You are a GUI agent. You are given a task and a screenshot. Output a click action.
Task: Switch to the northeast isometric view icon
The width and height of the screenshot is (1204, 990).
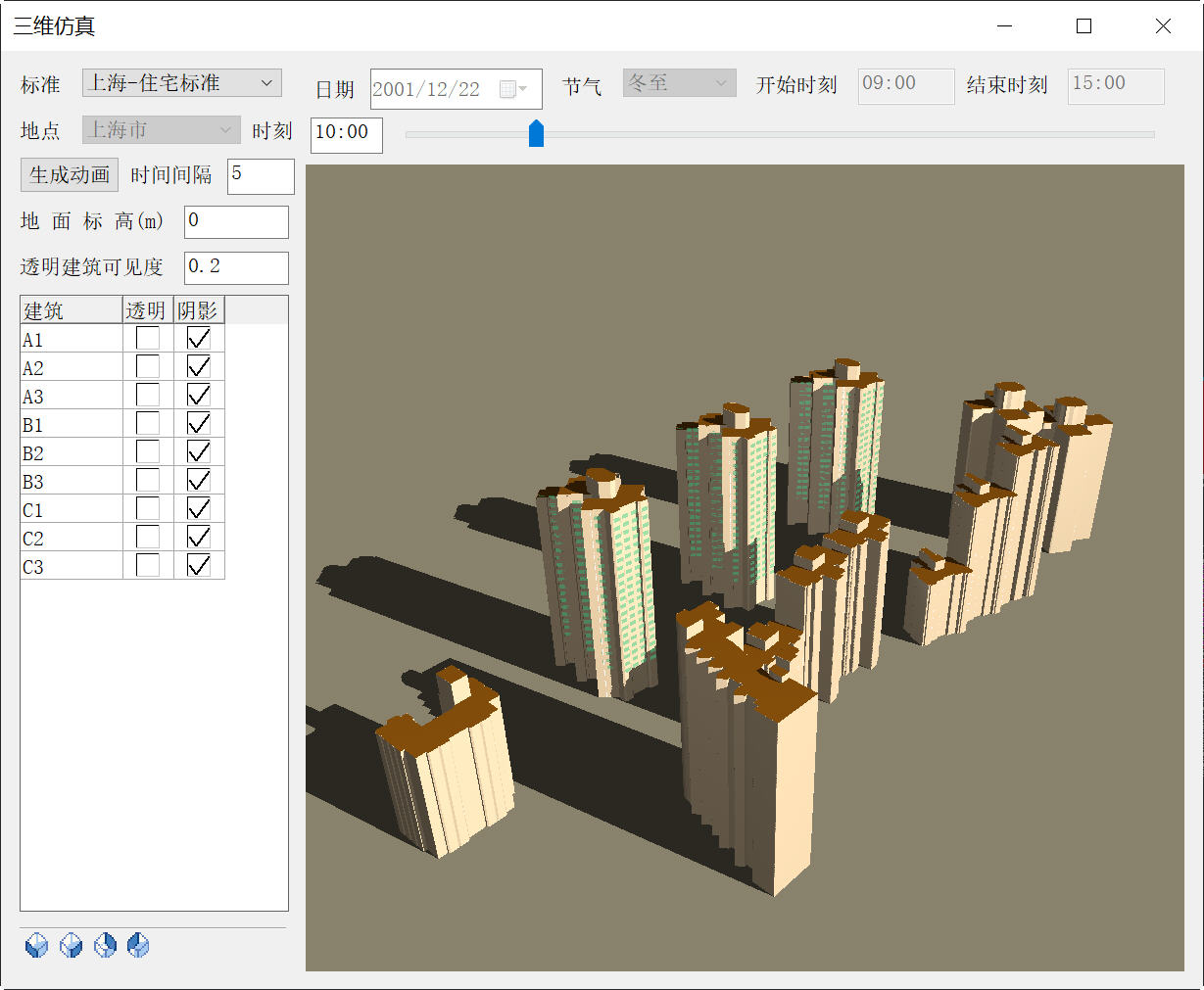(105, 945)
